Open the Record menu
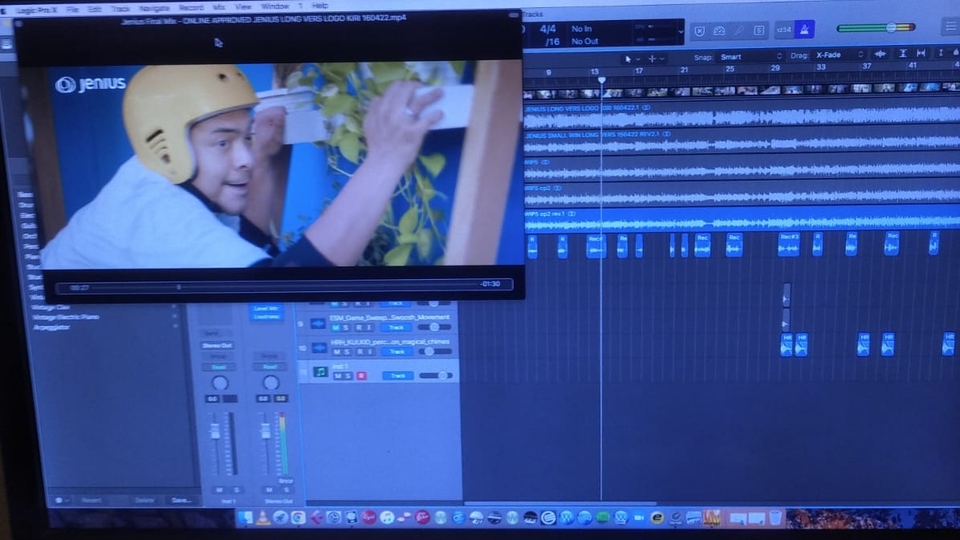This screenshot has width=960, height=540. click(x=191, y=8)
